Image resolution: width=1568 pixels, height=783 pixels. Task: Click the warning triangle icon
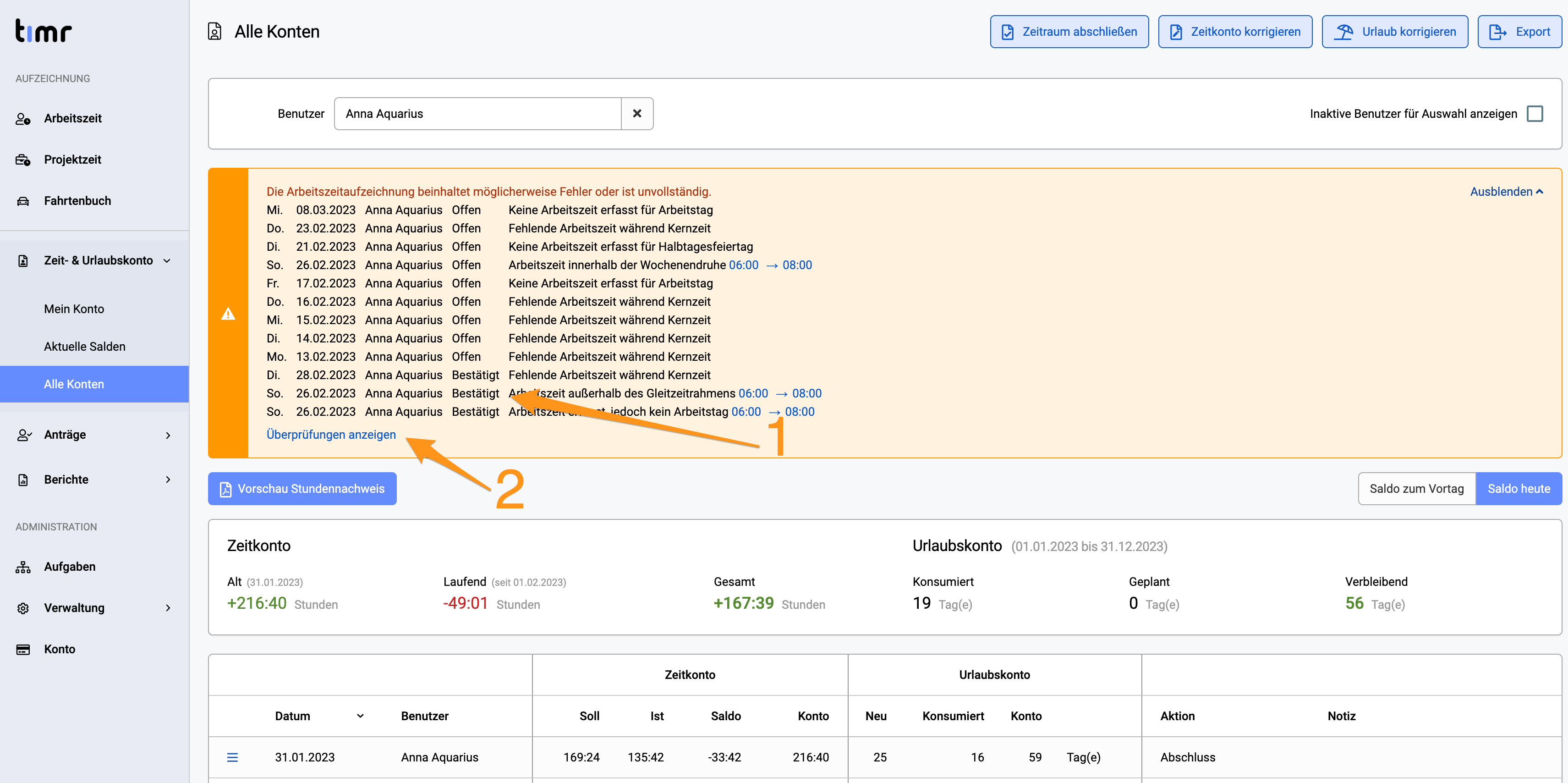pos(228,314)
